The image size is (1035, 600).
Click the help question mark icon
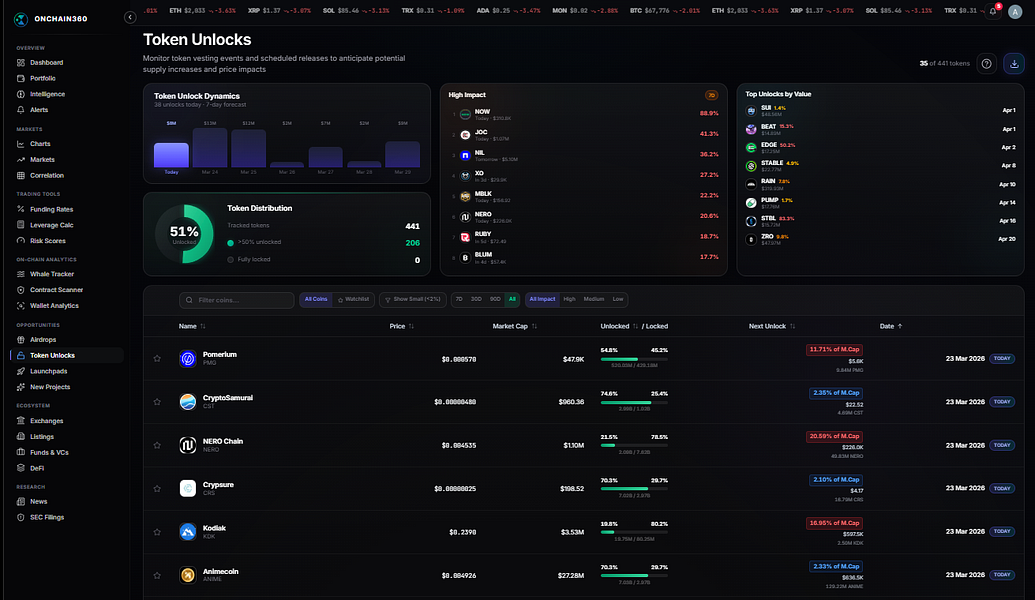(986, 63)
